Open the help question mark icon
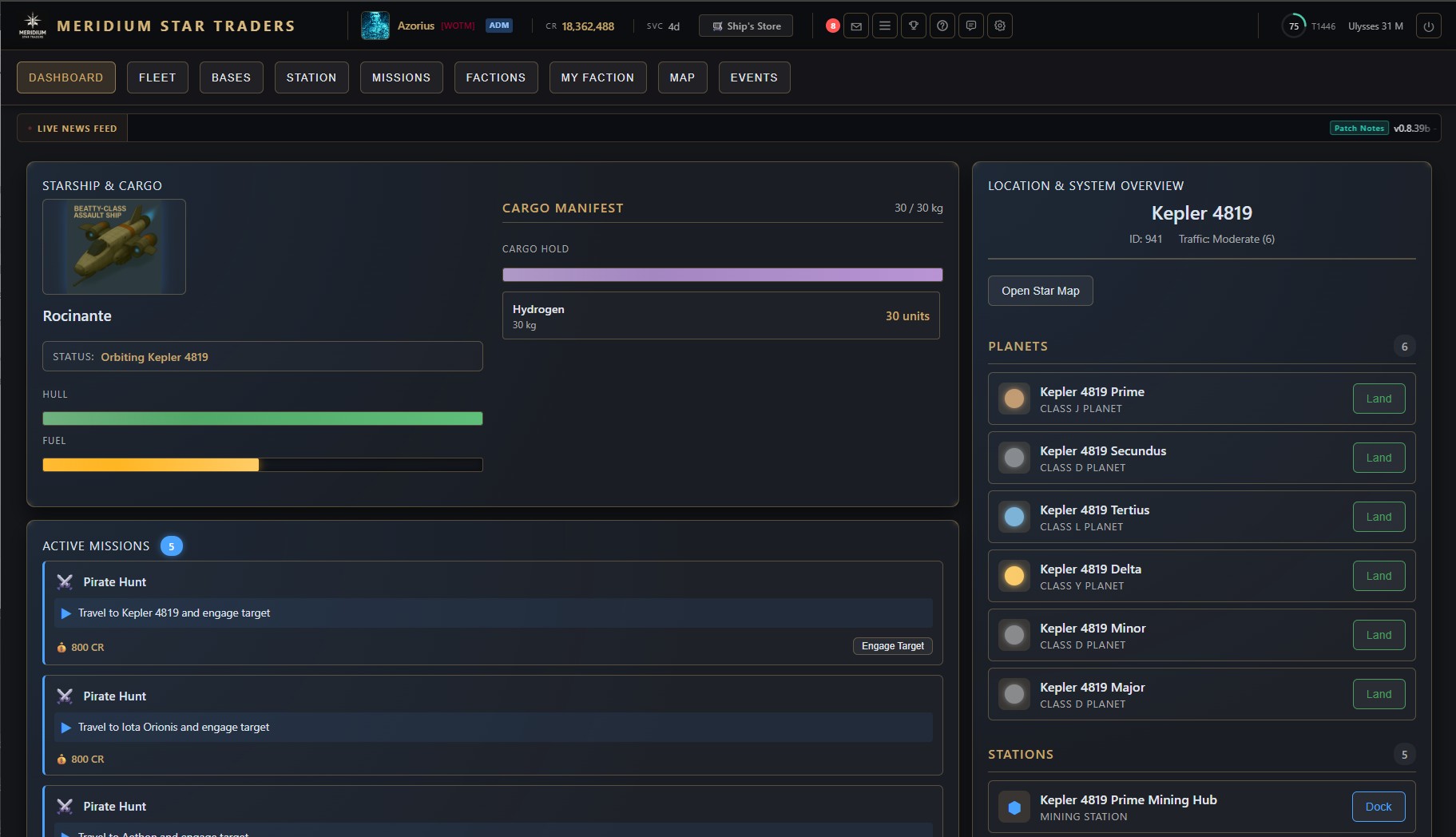This screenshot has width=1456, height=837. [942, 26]
